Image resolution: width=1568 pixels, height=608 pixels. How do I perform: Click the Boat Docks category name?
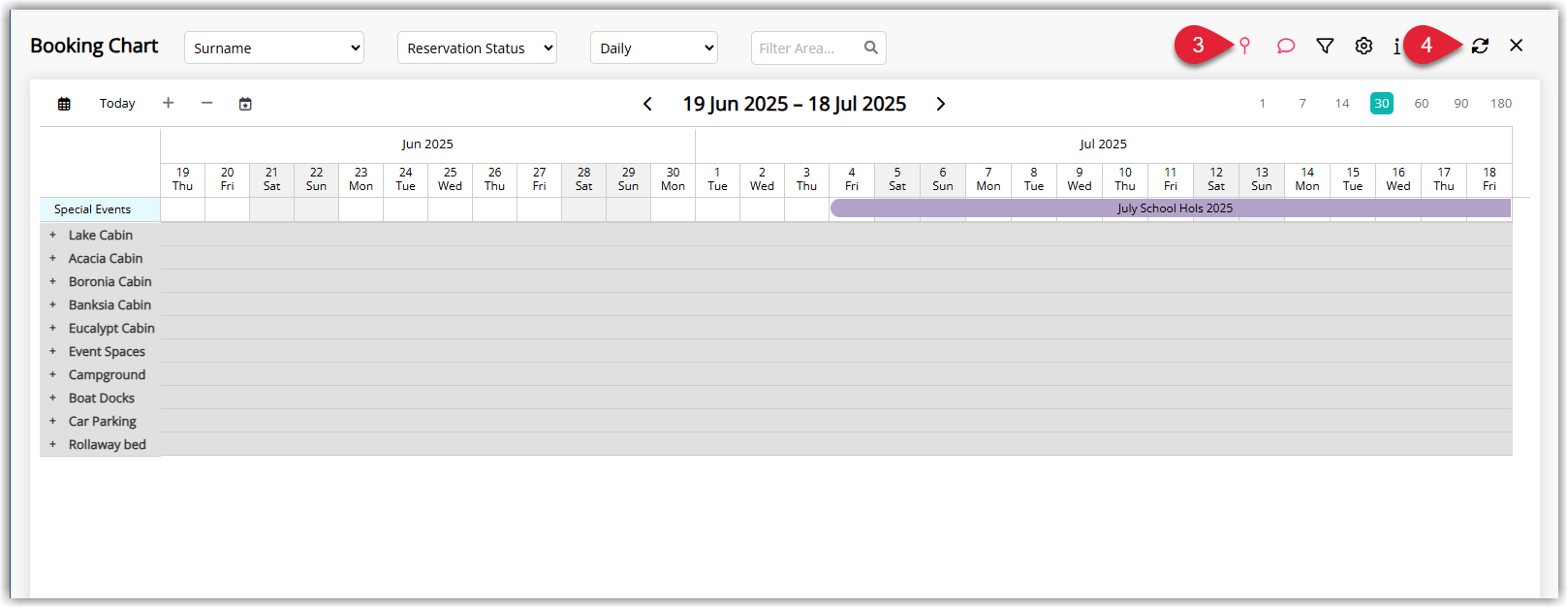(x=102, y=398)
